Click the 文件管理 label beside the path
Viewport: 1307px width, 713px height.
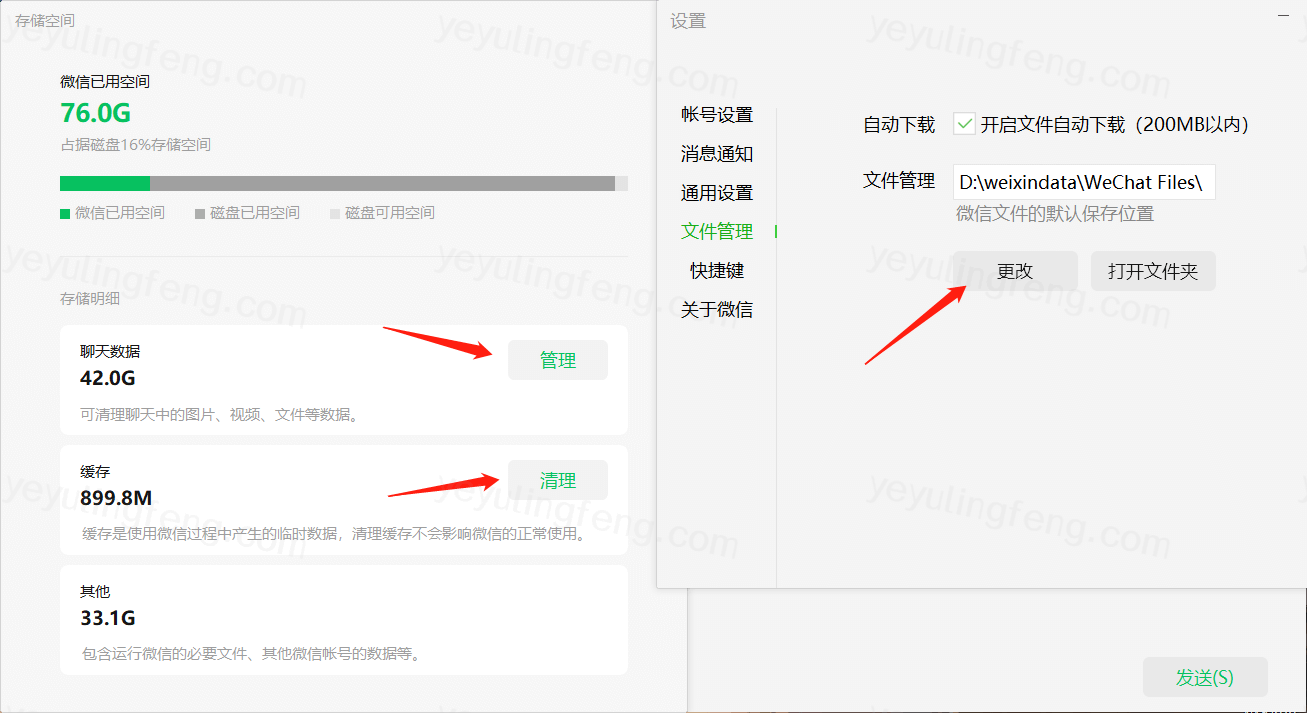899,181
